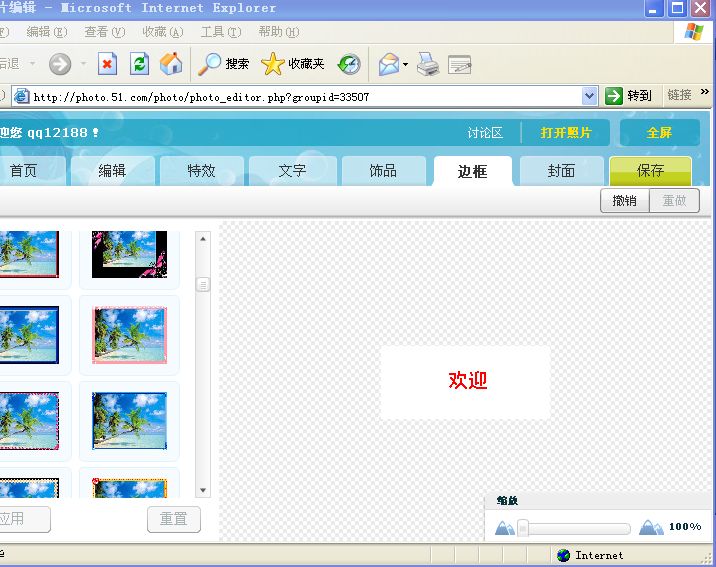Click the Edit page icon
This screenshot has height=567, width=716.
click(x=459, y=64)
